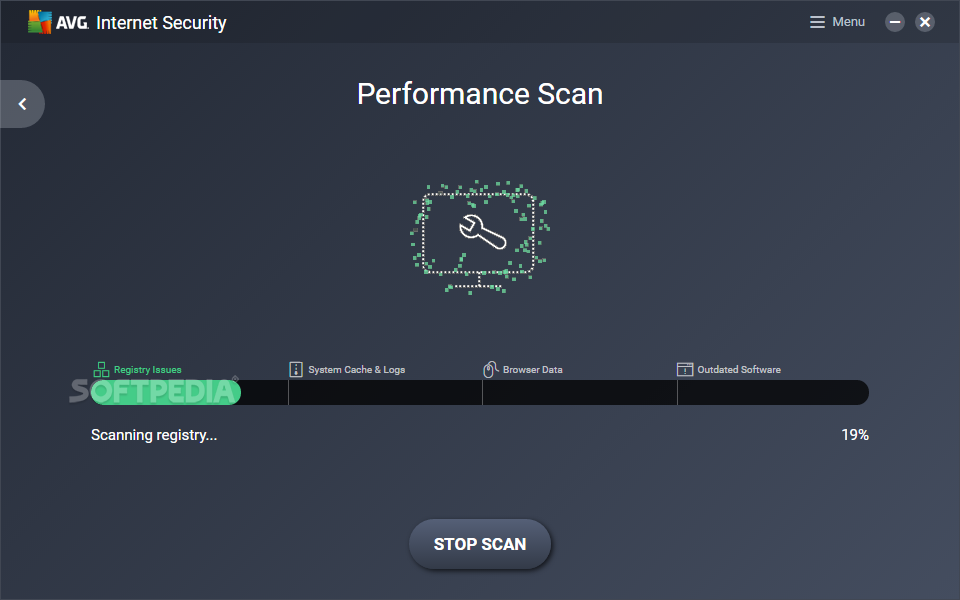Click the Menu label text
The image size is (960, 600).
click(849, 22)
